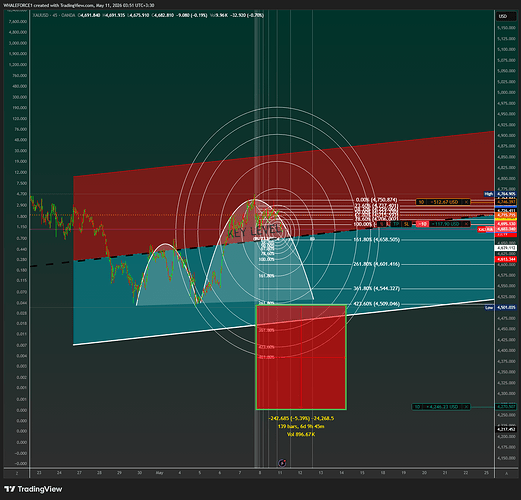Click the Low price label
The height and width of the screenshot is (500, 521).
click(489, 307)
